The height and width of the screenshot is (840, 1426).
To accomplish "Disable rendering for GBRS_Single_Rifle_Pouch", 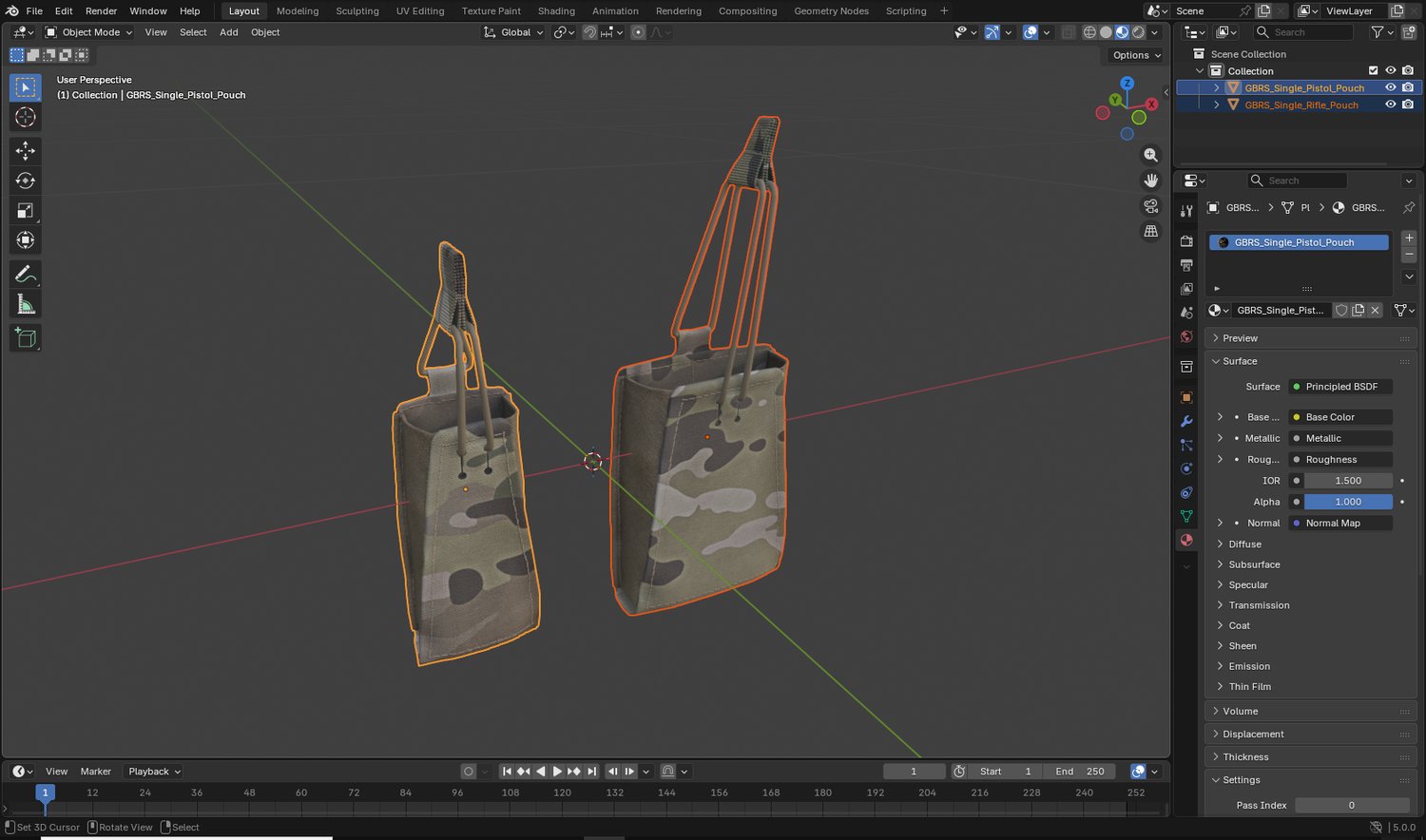I will click(x=1408, y=105).
